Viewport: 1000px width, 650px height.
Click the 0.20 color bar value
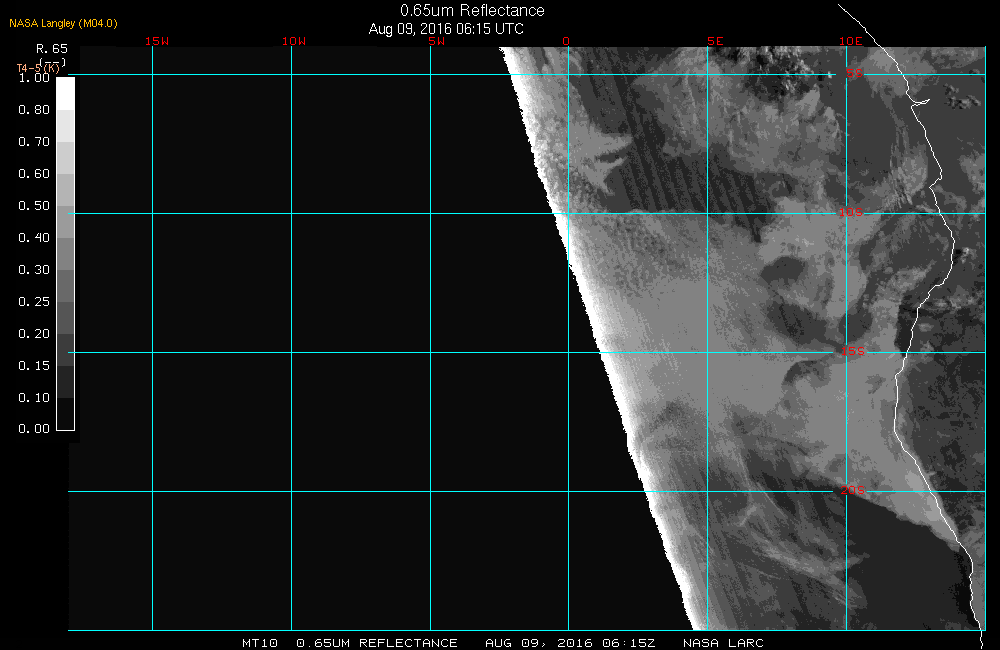[34, 334]
